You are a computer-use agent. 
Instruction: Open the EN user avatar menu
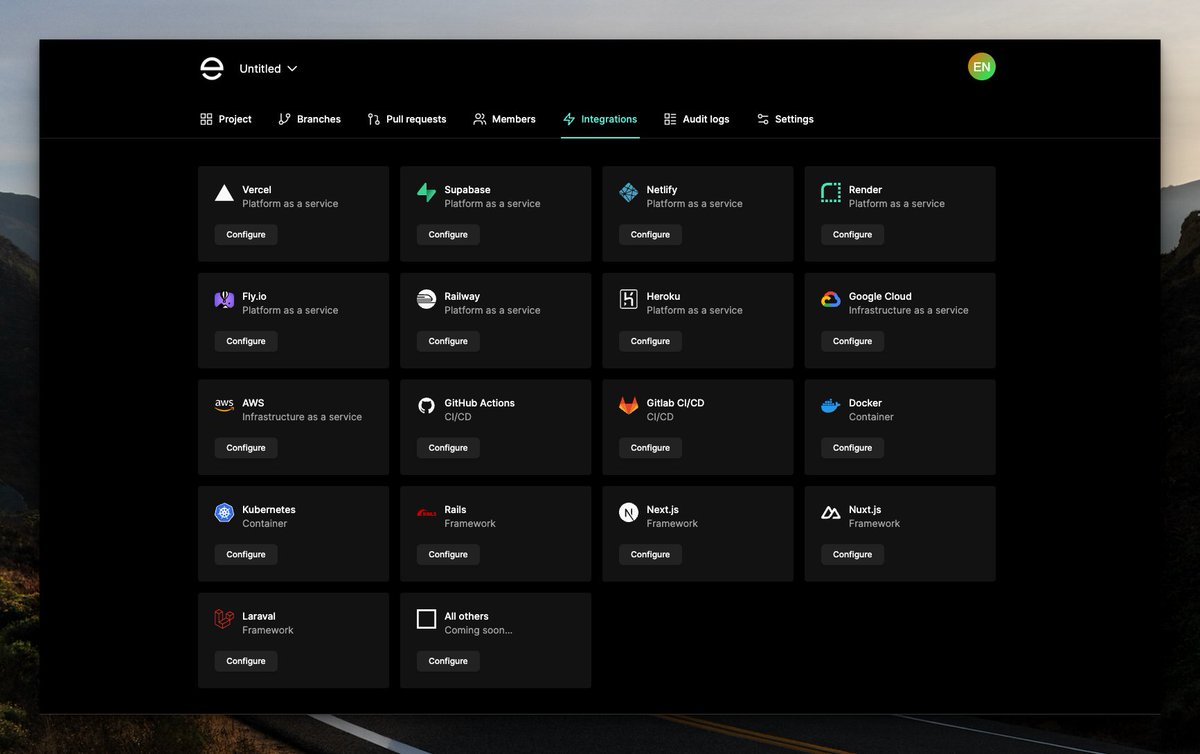(982, 67)
